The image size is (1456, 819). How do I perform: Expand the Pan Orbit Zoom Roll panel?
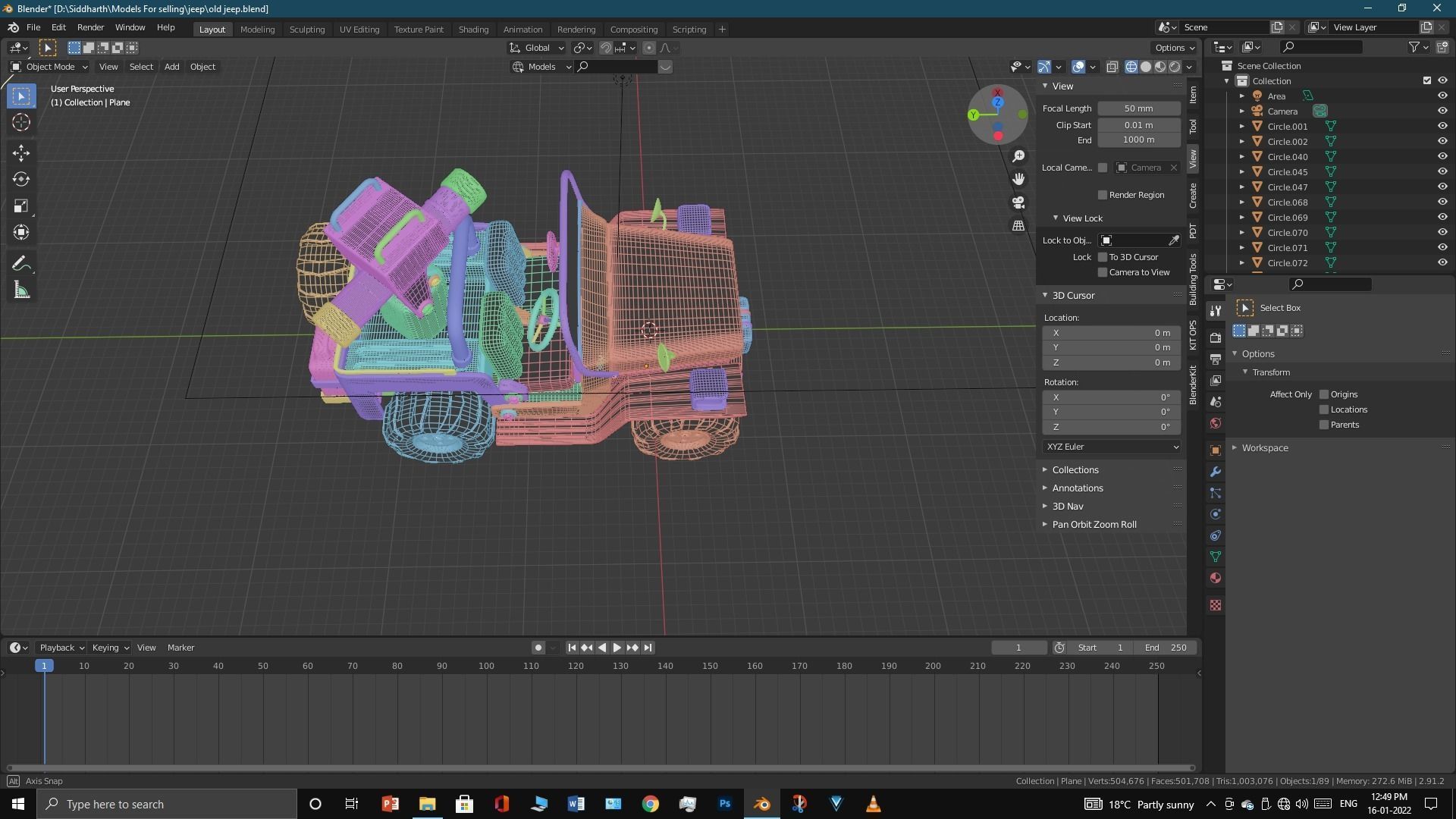click(x=1094, y=525)
